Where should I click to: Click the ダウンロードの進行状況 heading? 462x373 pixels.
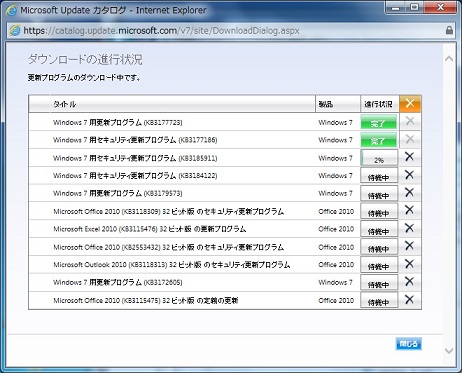click(85, 59)
